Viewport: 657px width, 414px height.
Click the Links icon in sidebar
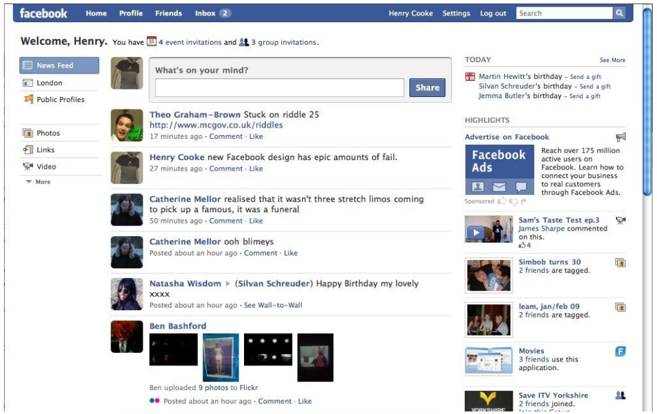tap(28, 150)
